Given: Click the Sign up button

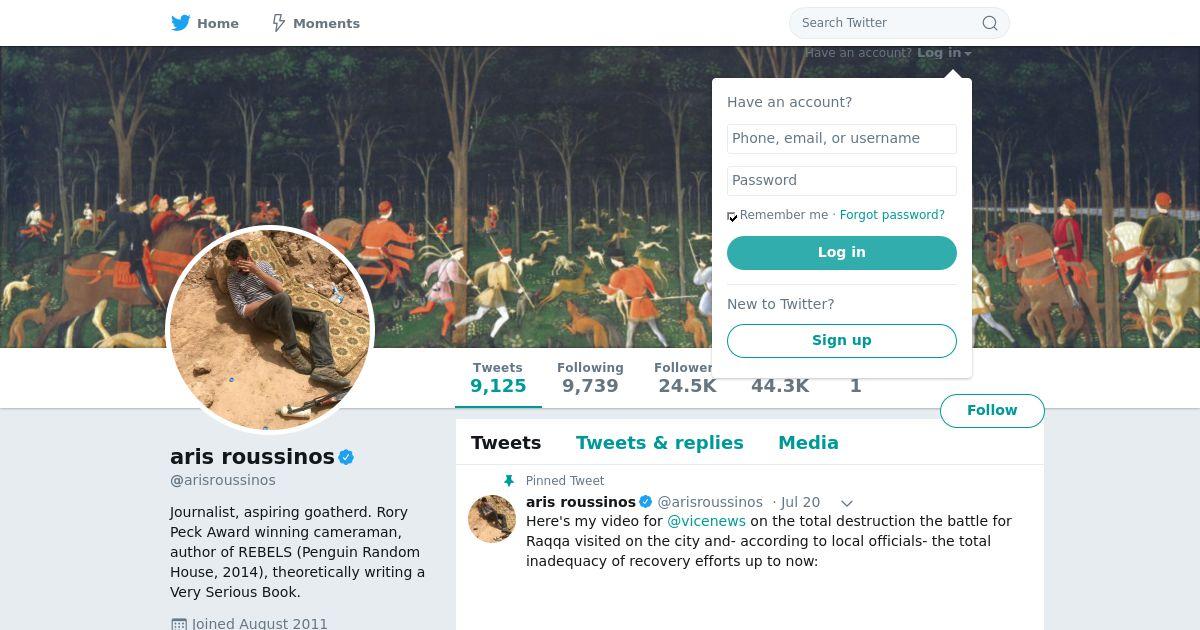Looking at the screenshot, I should click(x=841, y=340).
